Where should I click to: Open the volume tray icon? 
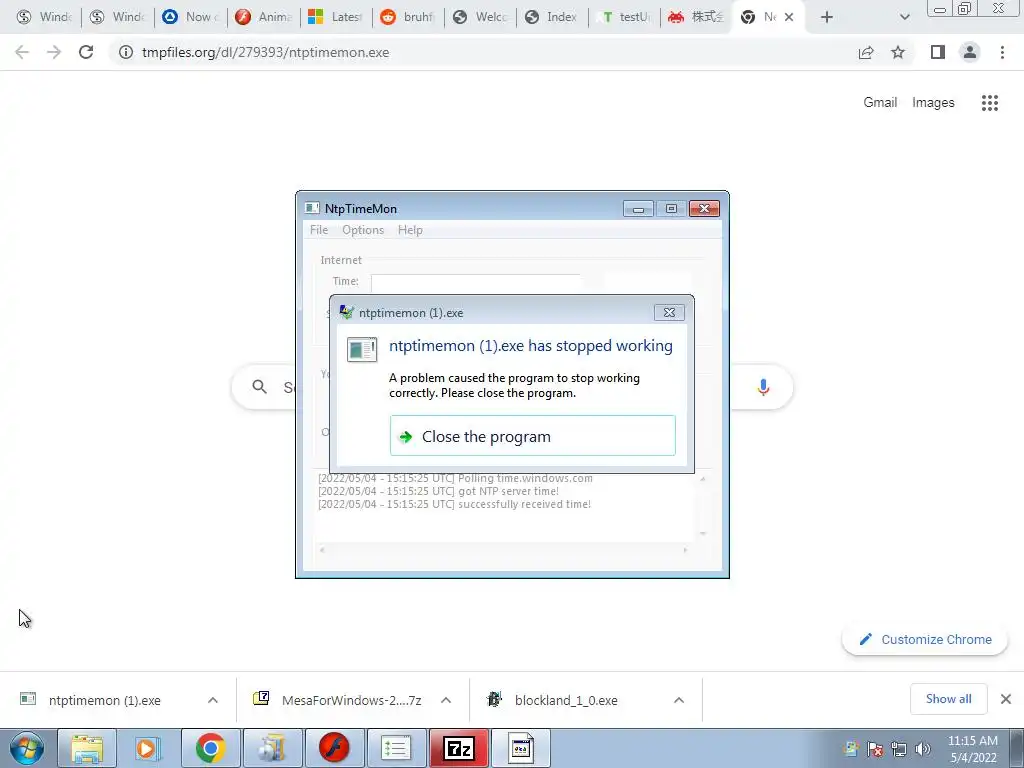(x=922, y=749)
